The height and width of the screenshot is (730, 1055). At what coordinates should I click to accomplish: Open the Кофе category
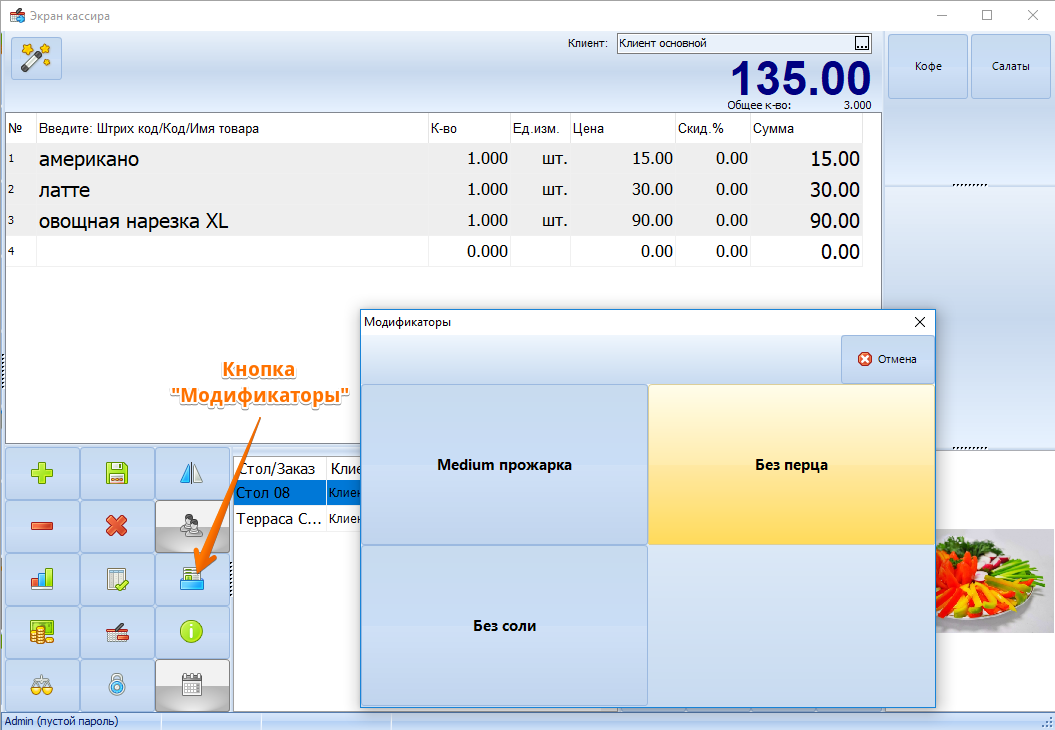928,66
